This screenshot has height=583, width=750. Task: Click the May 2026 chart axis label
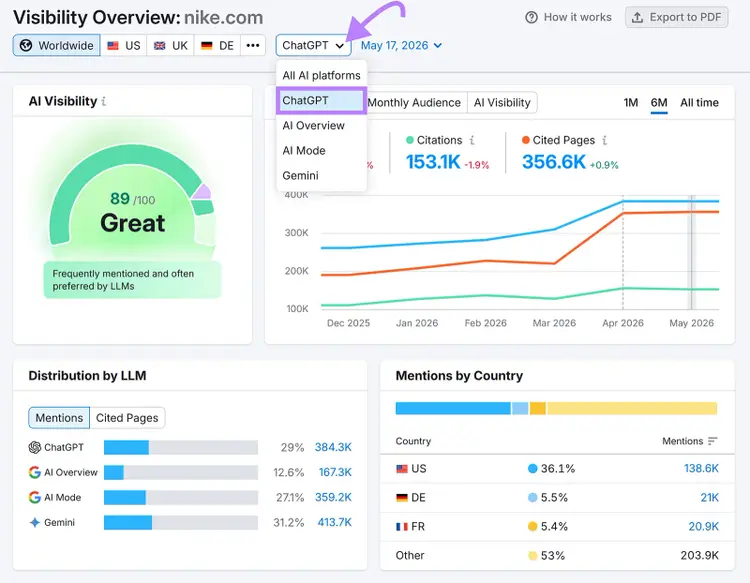691,323
